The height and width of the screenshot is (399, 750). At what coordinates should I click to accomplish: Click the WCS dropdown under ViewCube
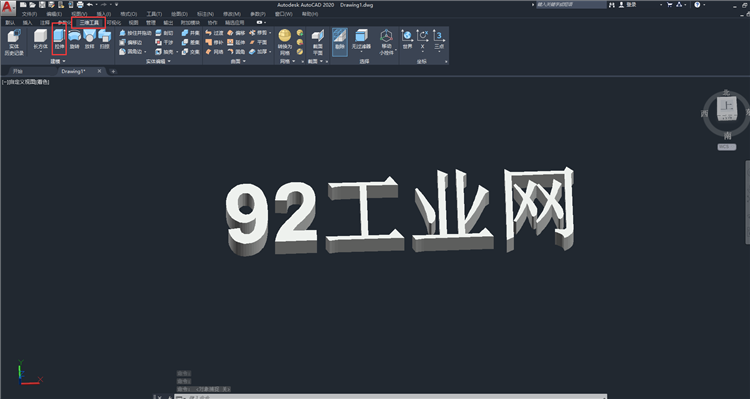coord(726,147)
